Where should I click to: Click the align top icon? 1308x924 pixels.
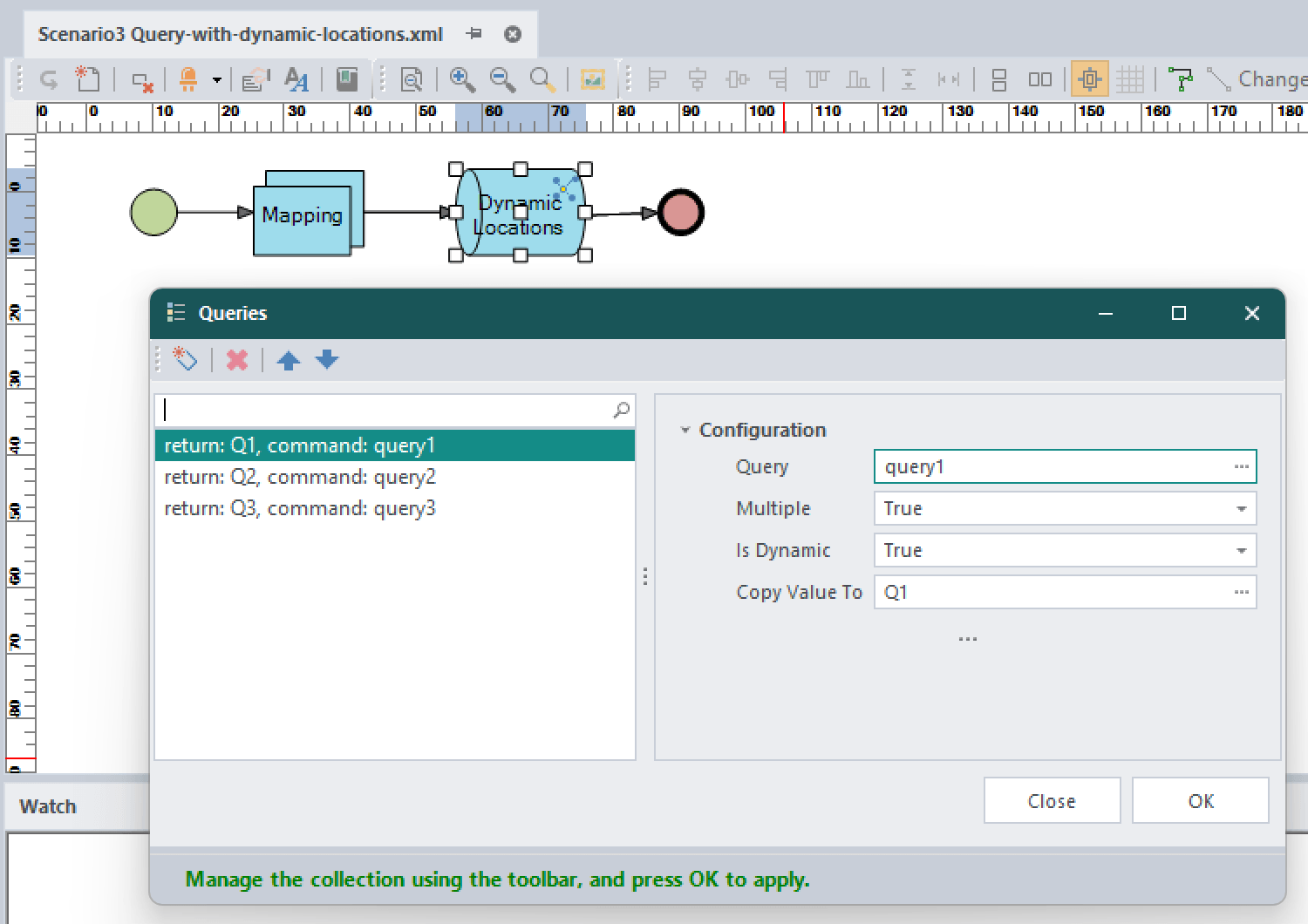coord(818,80)
